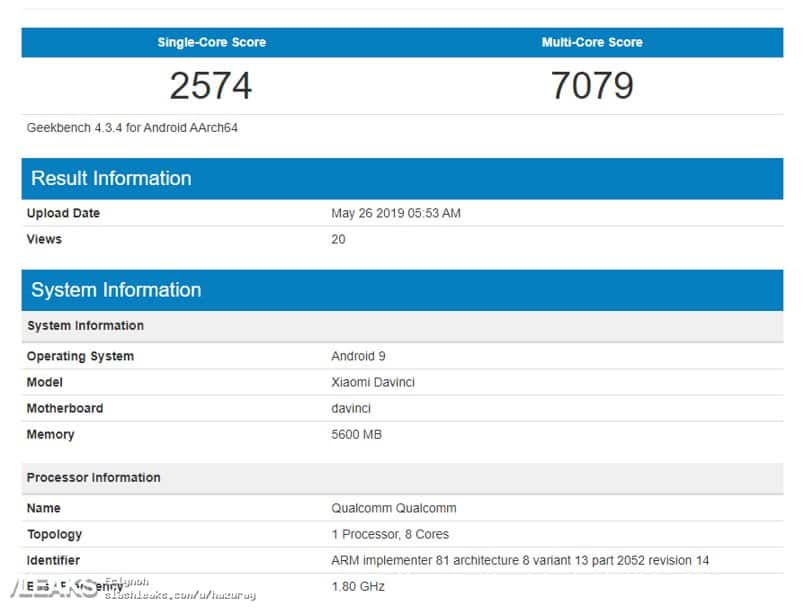Click the 5600 MB memory value
Image resolution: width=805 pixels, height=615 pixels.
coord(356,434)
